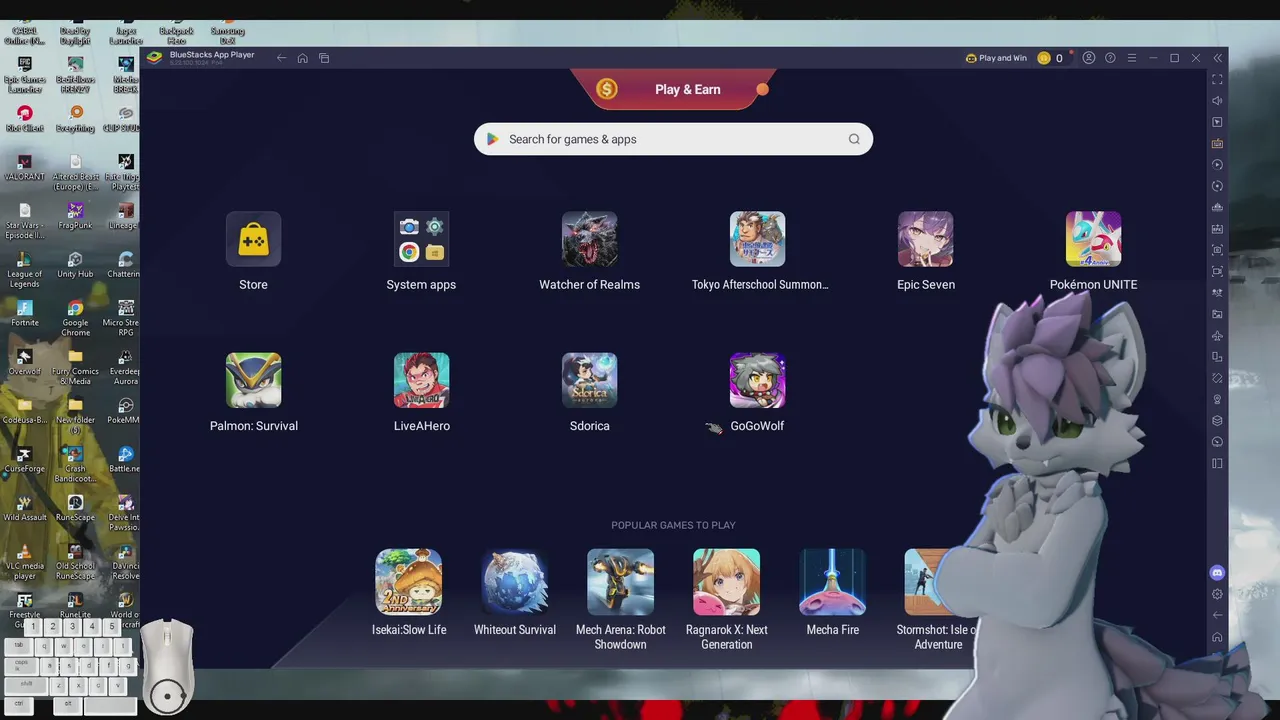
Task: Open the Store app in BlueStacks
Action: [253, 239]
